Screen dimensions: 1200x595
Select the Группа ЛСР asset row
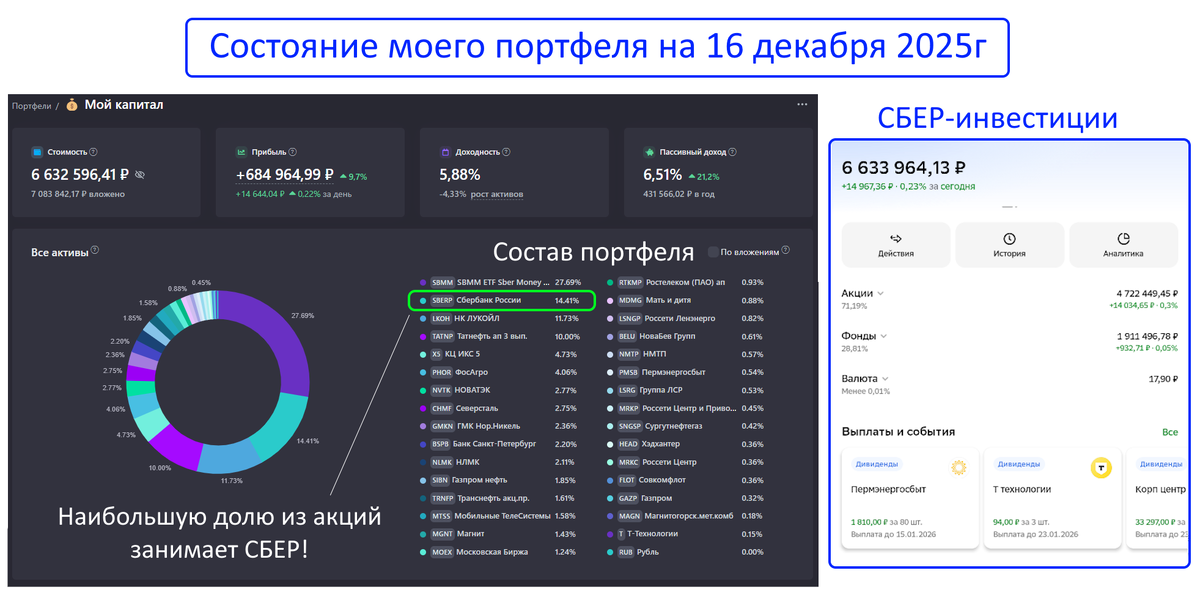[687, 389]
